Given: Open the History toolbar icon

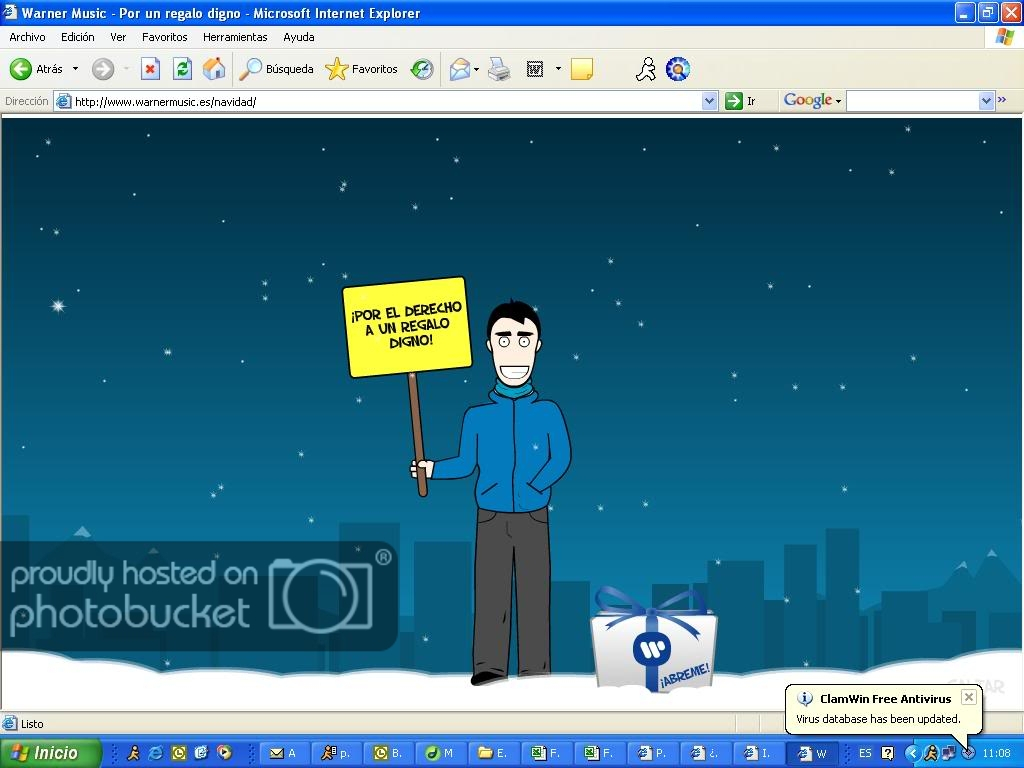Looking at the screenshot, I should [x=423, y=69].
